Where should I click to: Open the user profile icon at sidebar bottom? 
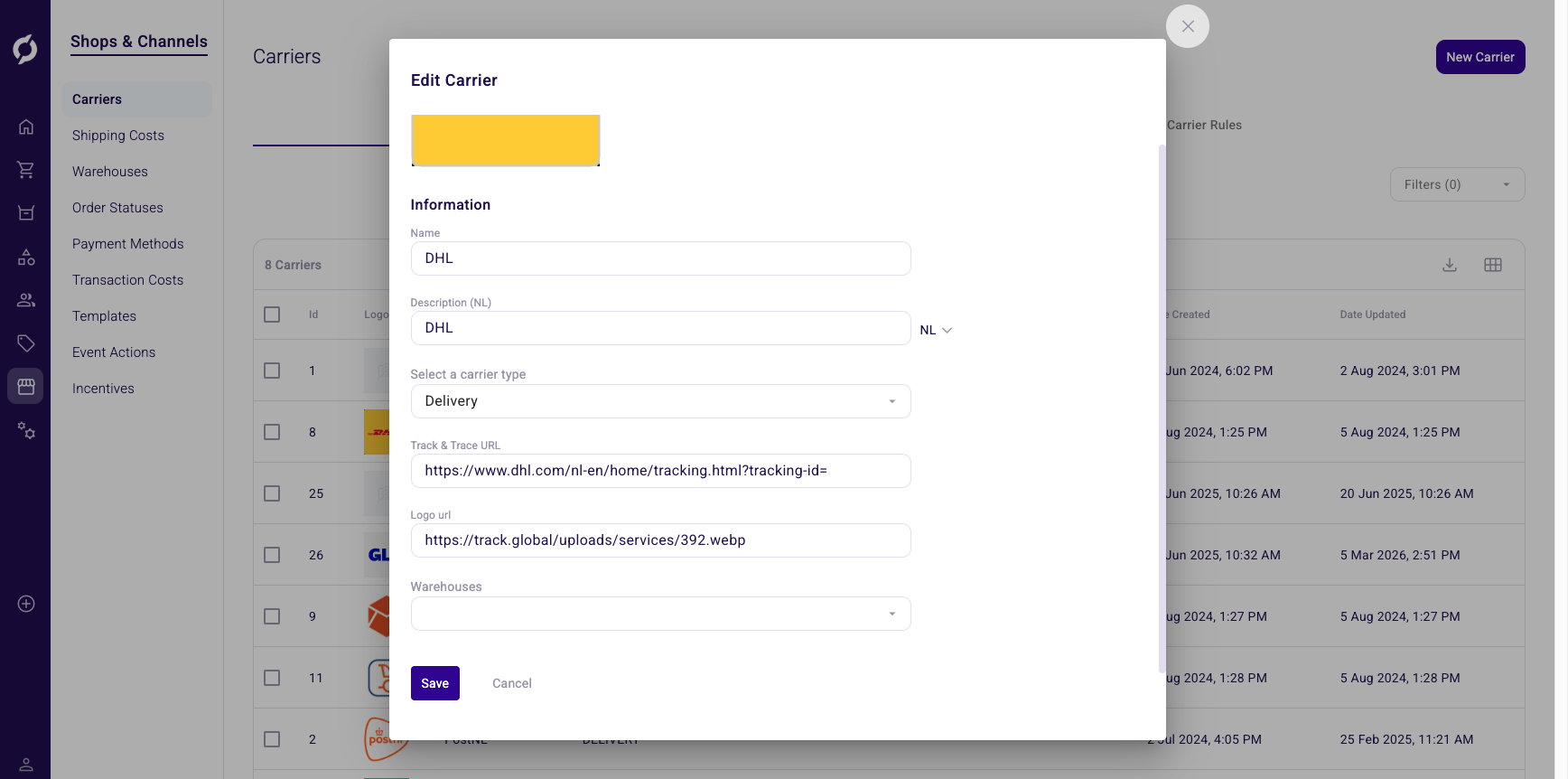click(26, 765)
